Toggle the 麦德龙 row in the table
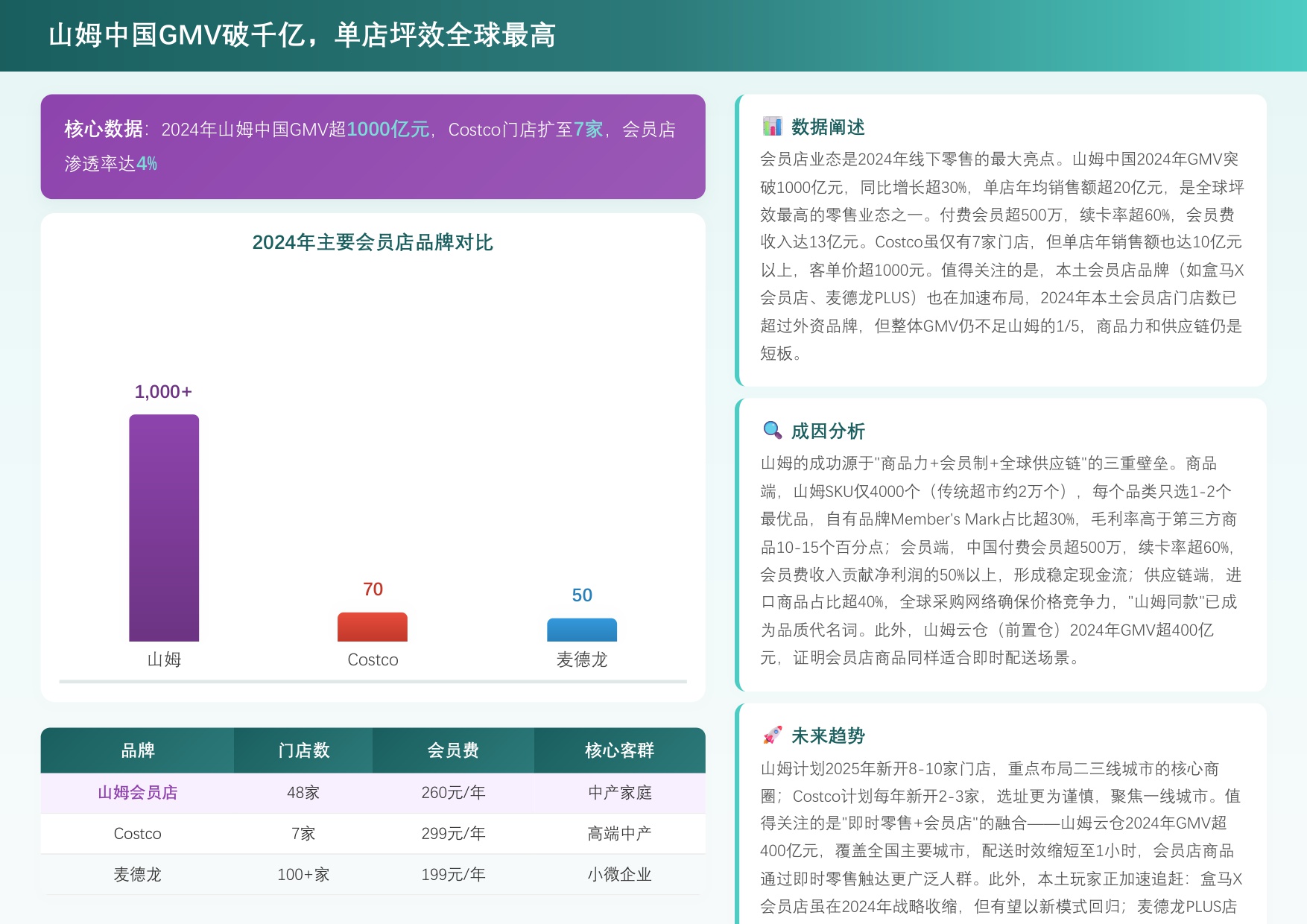The width and height of the screenshot is (1307, 924). pos(373,874)
